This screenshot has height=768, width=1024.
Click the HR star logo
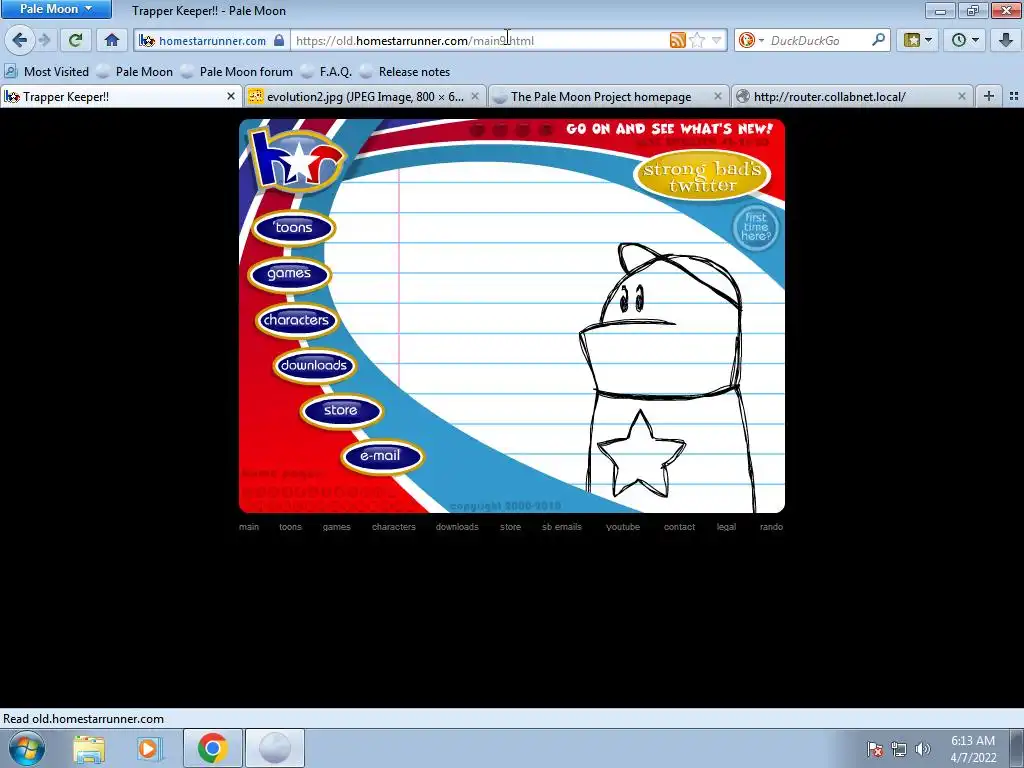coord(297,160)
